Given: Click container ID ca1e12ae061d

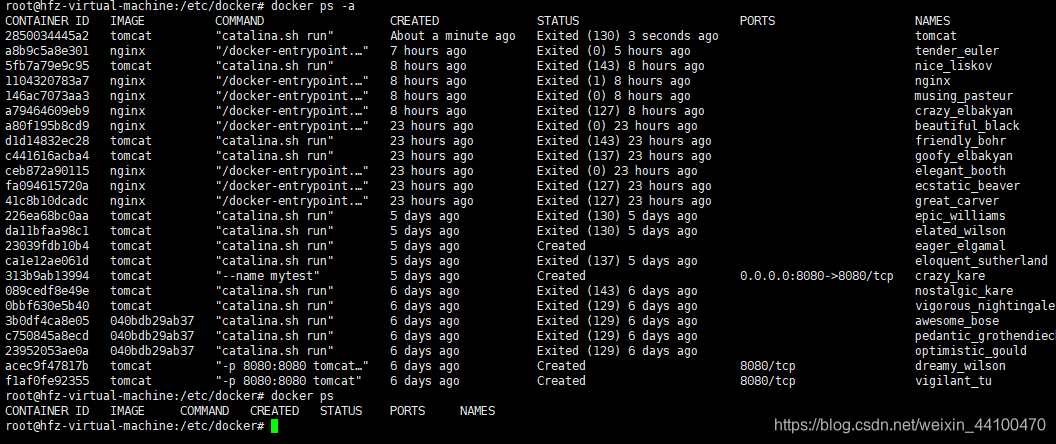Looking at the screenshot, I should pos(47,261).
